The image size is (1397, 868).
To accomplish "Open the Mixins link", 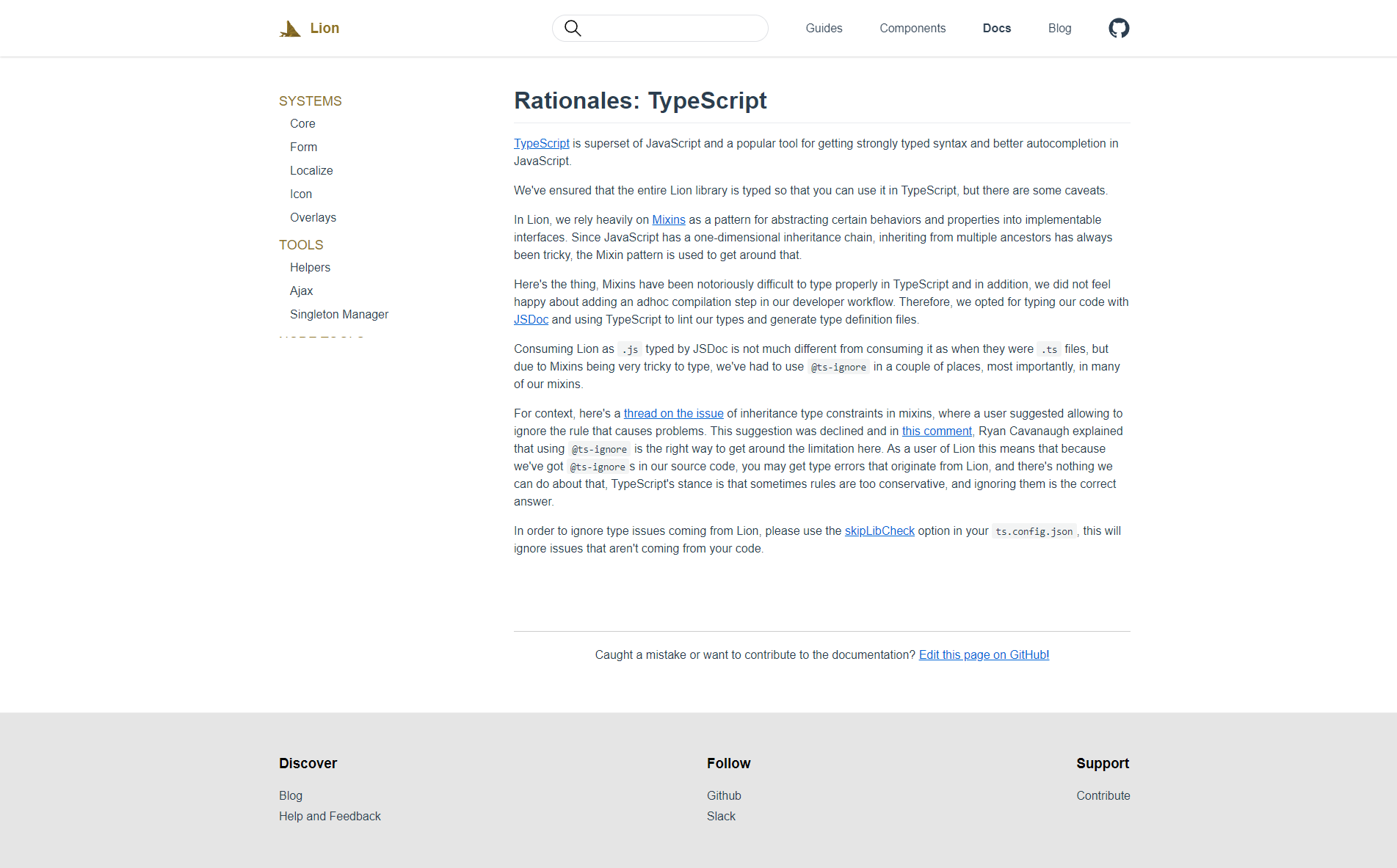I will point(668,219).
